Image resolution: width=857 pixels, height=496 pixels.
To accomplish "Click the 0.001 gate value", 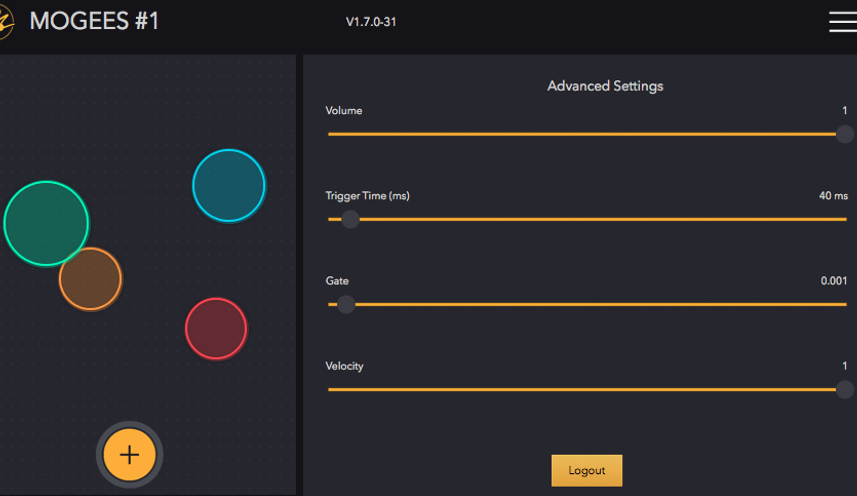I will click(x=833, y=281).
